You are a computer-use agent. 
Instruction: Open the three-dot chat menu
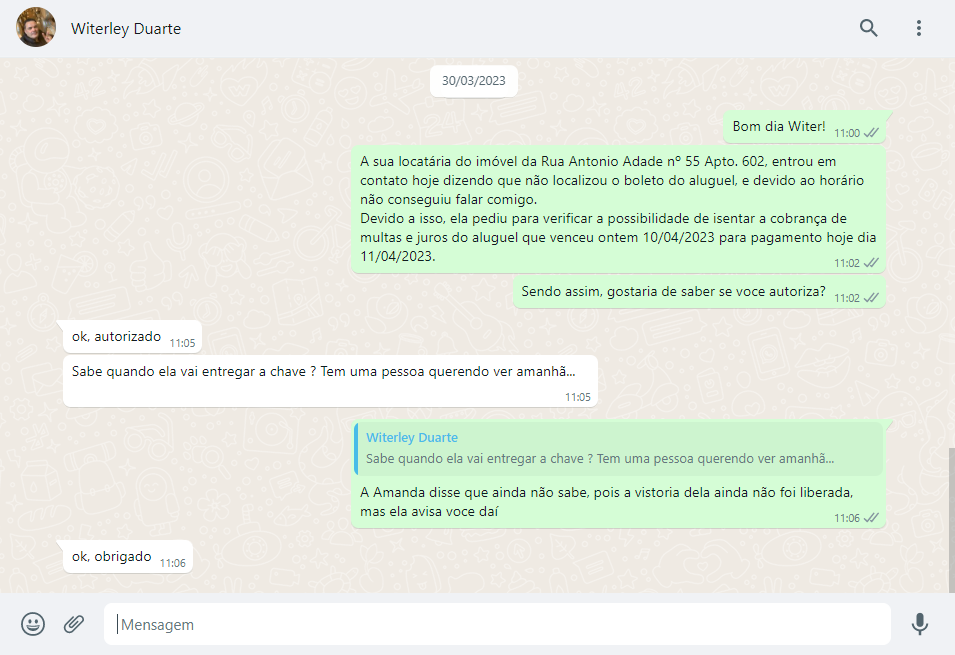click(919, 28)
